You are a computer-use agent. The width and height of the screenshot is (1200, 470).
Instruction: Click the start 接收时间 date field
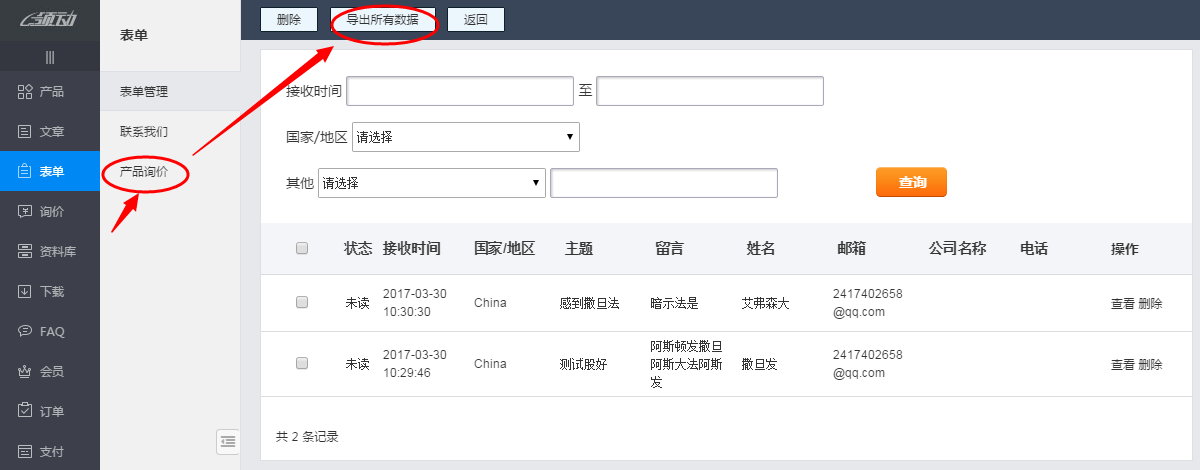459,91
